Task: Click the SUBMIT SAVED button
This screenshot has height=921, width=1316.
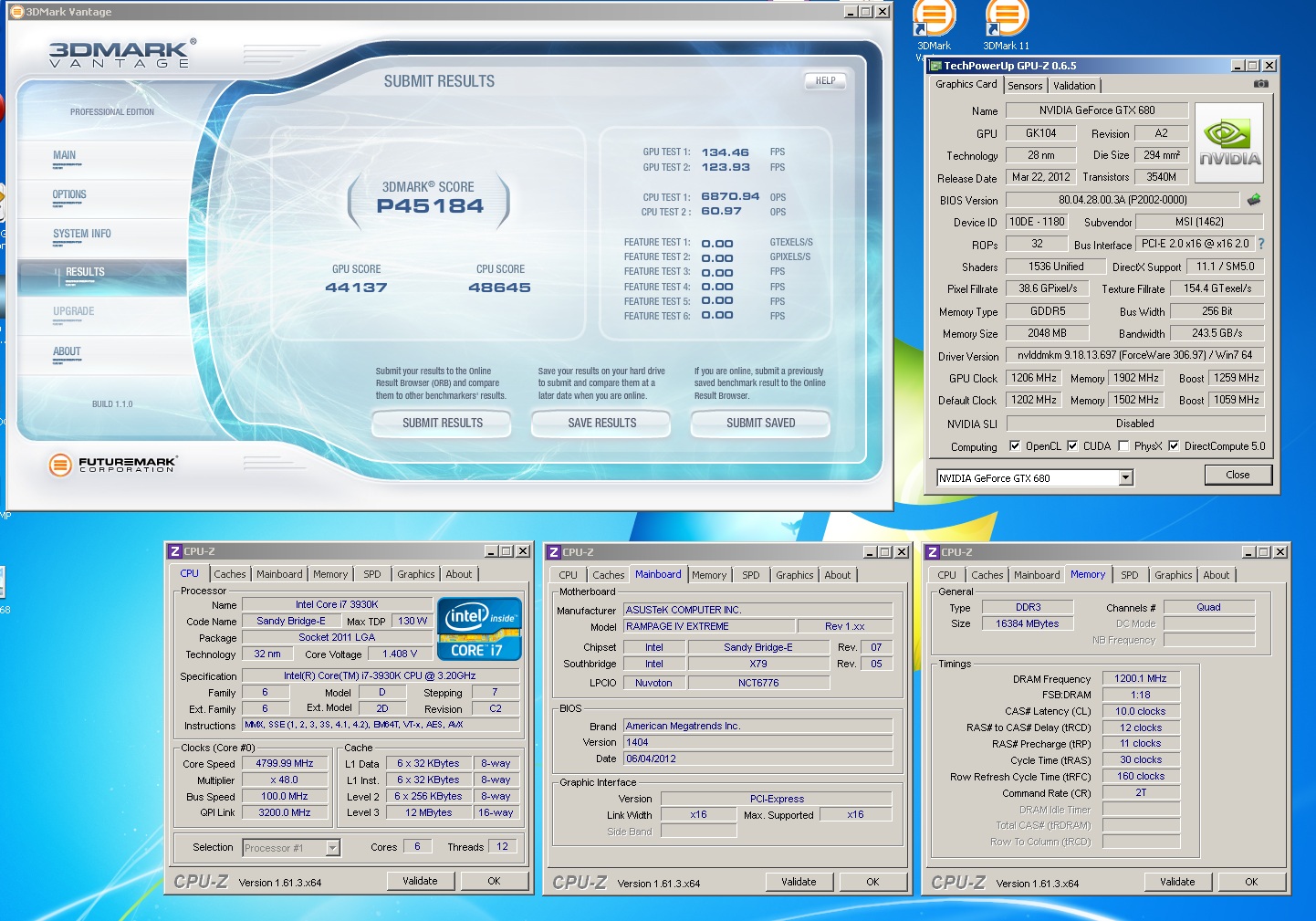Action: (761, 424)
